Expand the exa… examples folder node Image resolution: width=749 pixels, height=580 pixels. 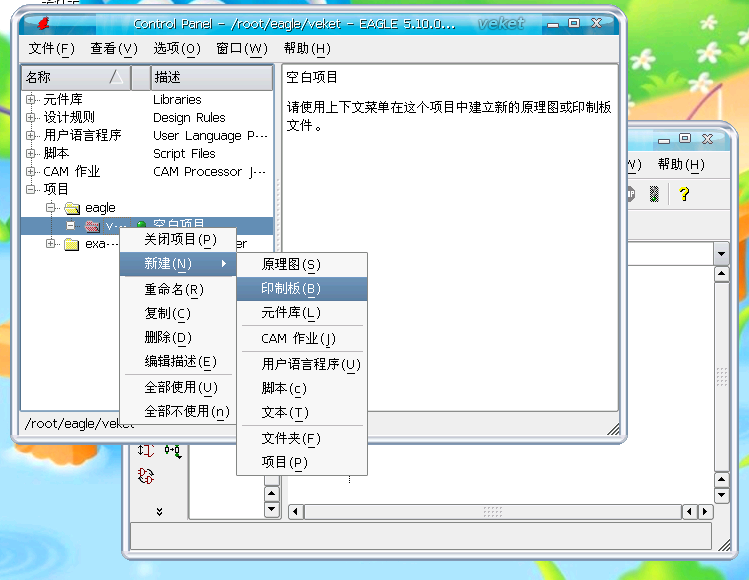click(x=51, y=244)
